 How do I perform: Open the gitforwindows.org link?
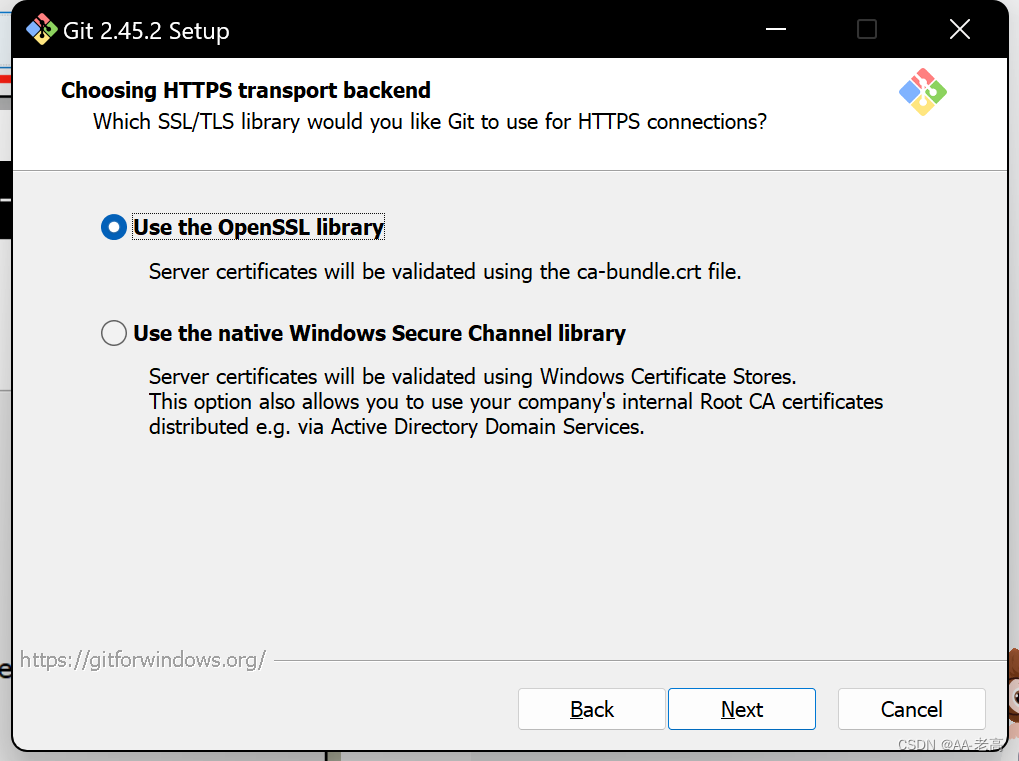[142, 660]
